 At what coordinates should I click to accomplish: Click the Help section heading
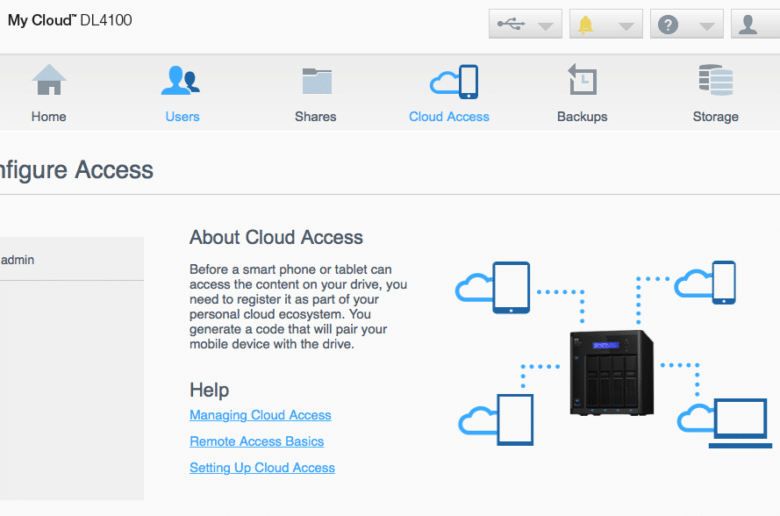(209, 390)
